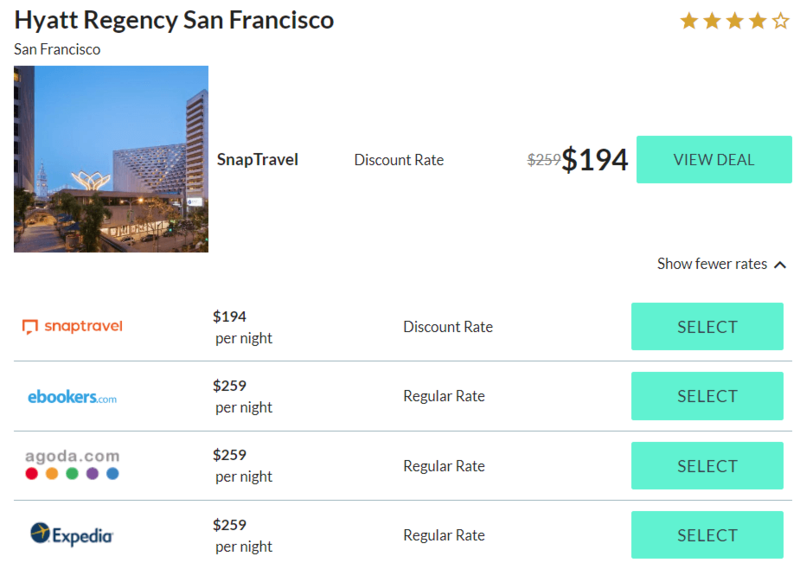
Task: Click Show fewer rates text
Action: (x=711, y=264)
